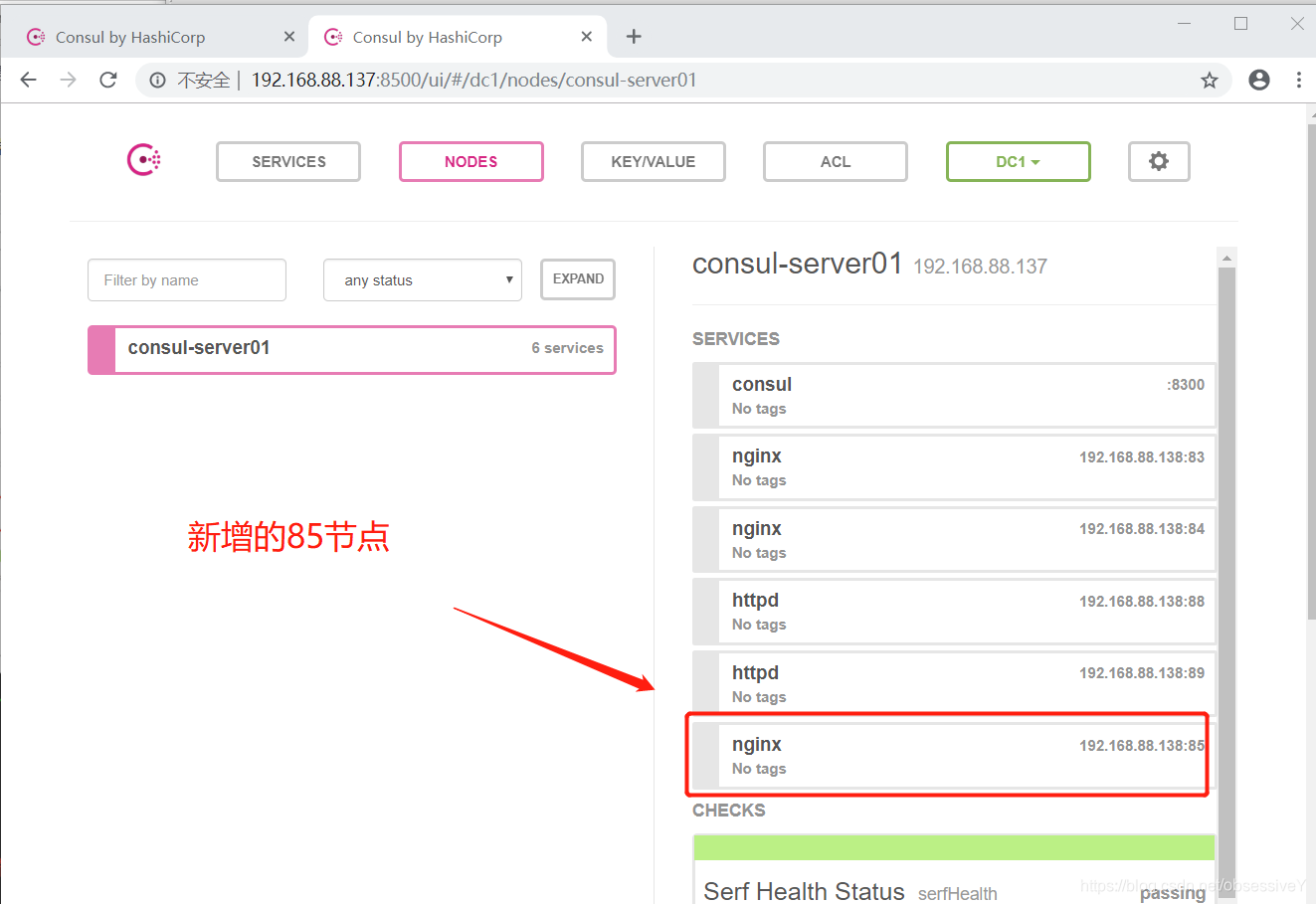
Task: Open the Chrome profile avatar
Action: pyautogui.click(x=1259, y=80)
